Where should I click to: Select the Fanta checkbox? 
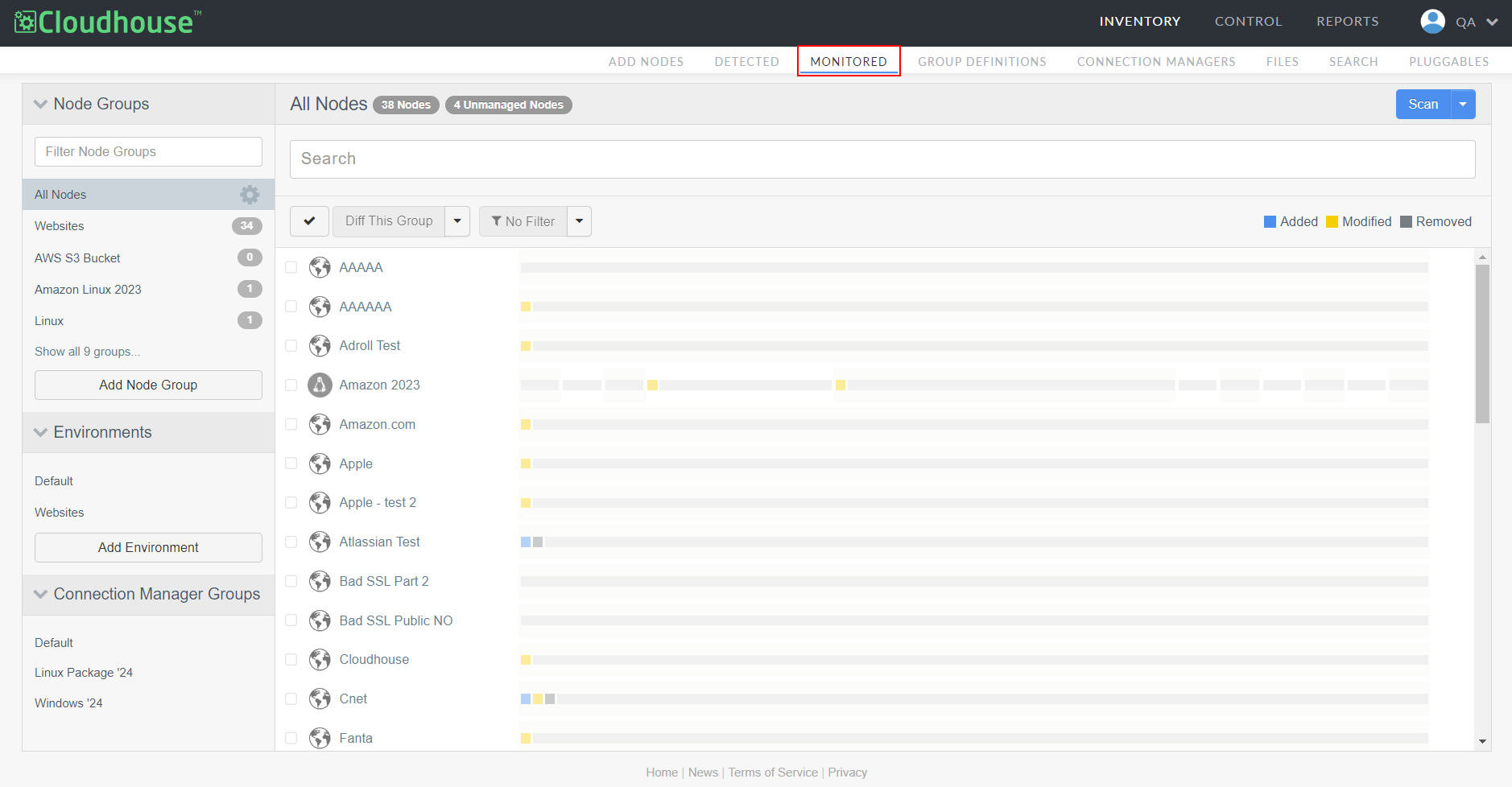291,738
